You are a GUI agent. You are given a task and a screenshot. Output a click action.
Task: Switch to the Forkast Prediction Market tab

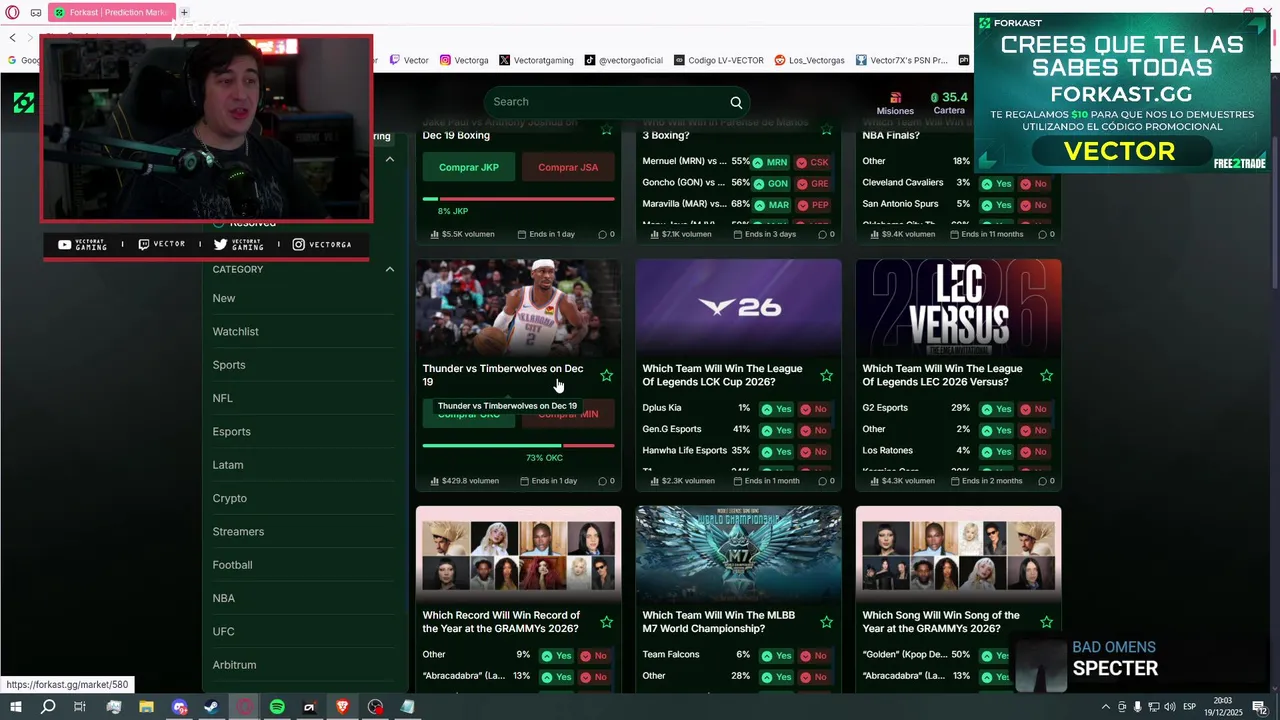(112, 12)
